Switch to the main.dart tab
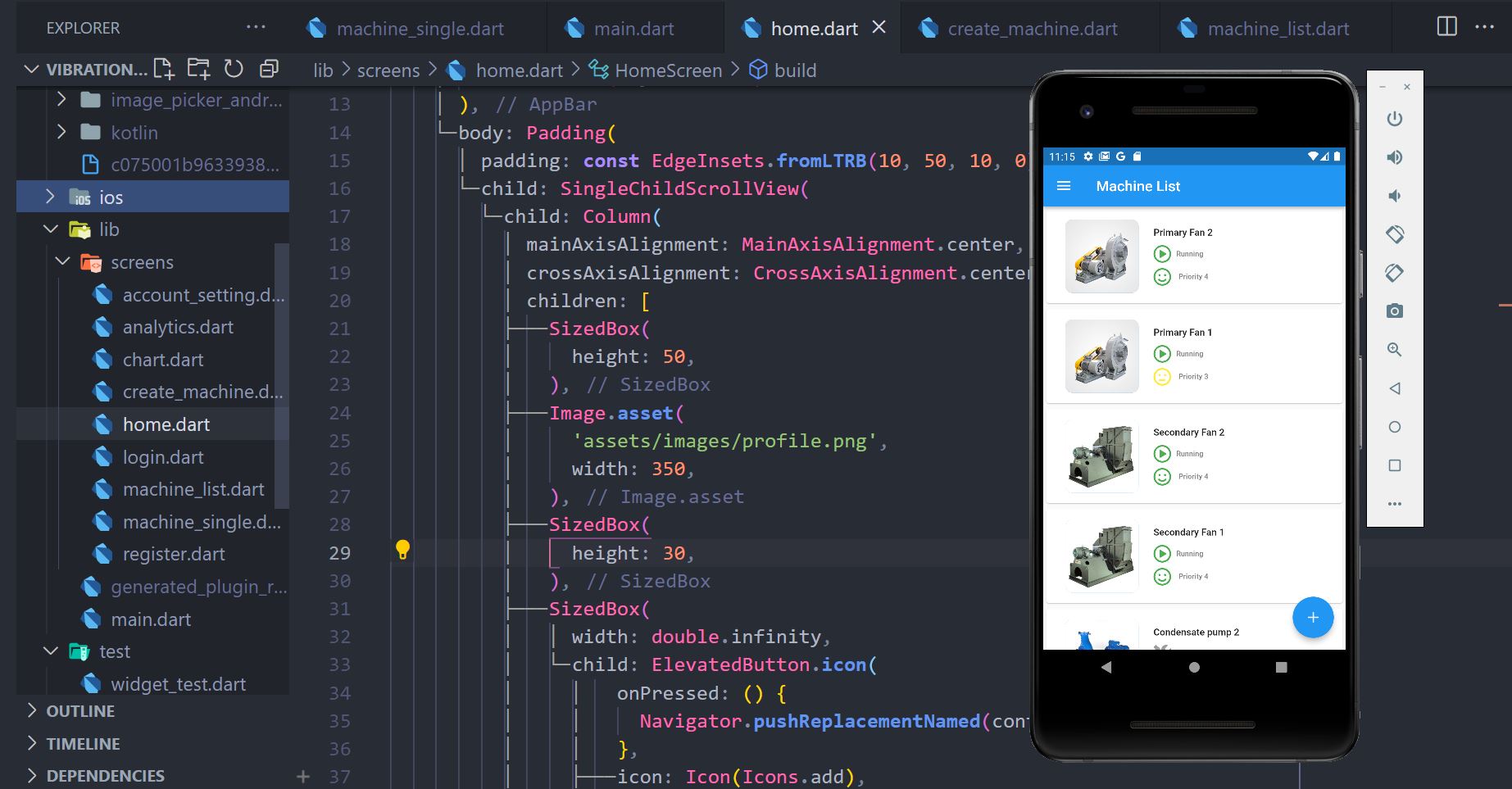 tap(634, 28)
